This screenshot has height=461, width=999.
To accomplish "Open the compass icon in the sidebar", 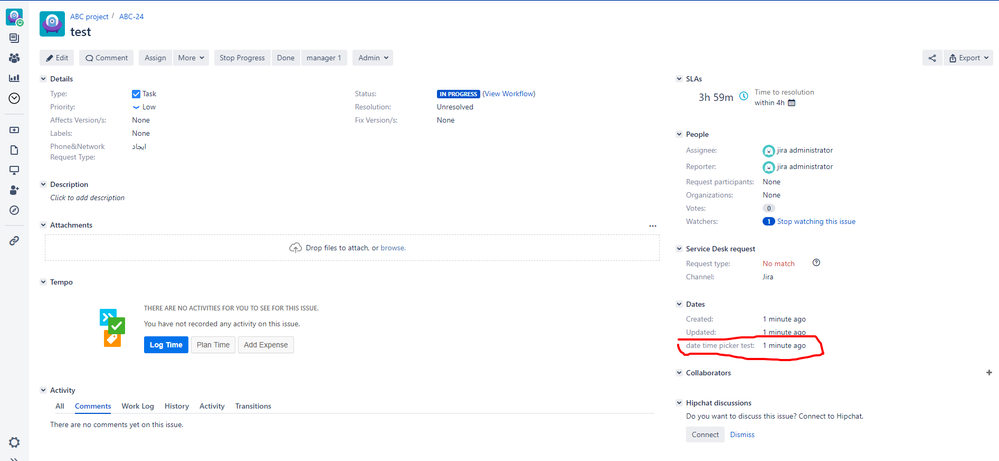I will point(14,210).
